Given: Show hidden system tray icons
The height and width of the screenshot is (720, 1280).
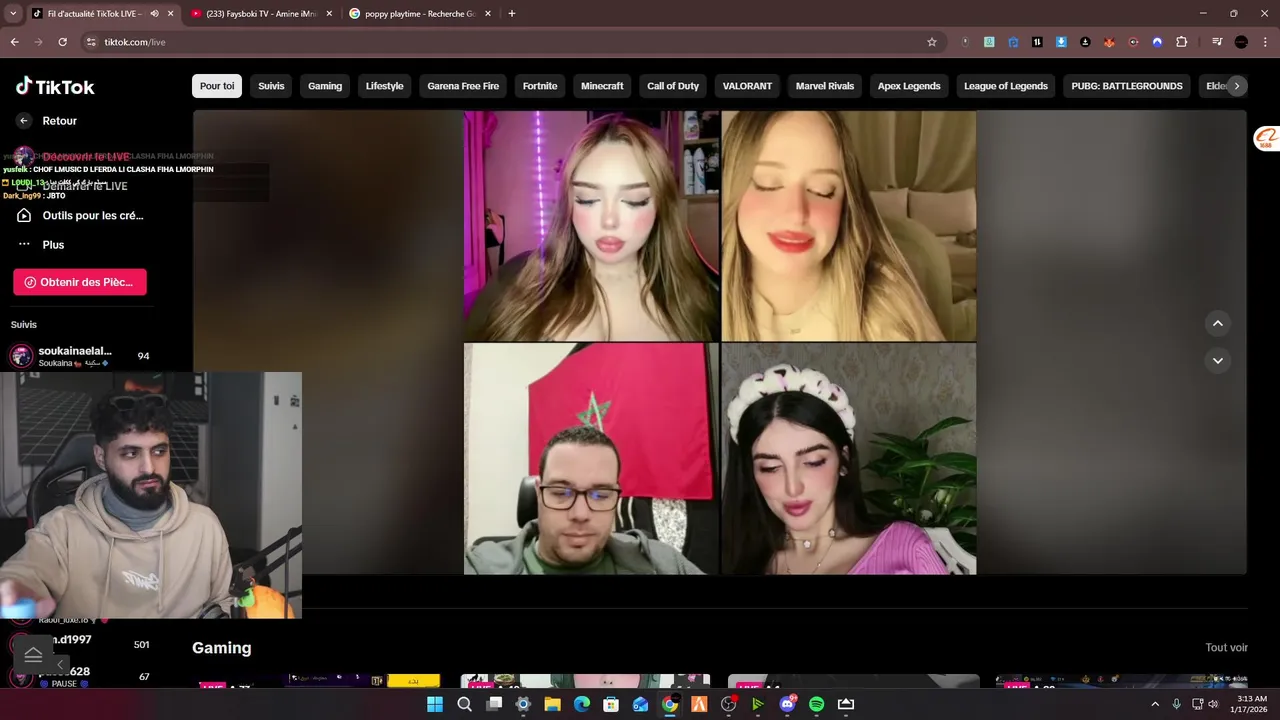Looking at the screenshot, I should pyautogui.click(x=1155, y=704).
